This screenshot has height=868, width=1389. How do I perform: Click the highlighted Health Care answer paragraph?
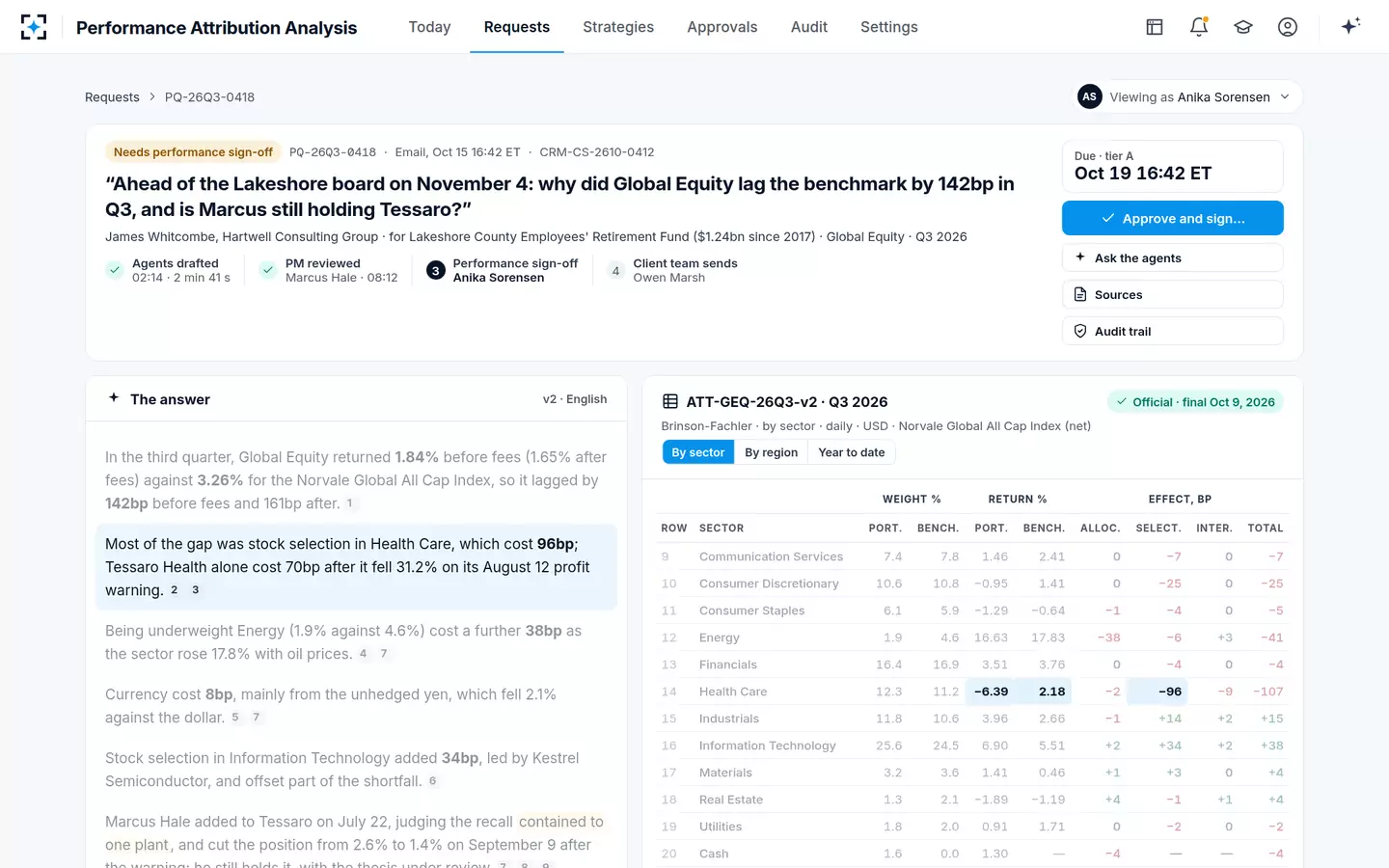[x=356, y=567]
